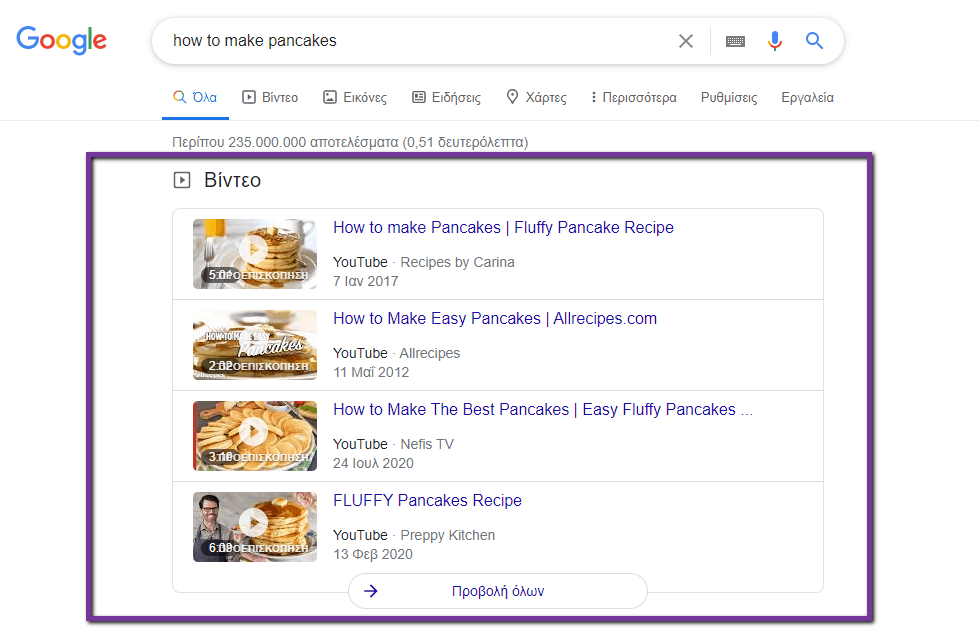Screen dimensions: 979x628
Task: Clear the search box with X icon
Action: click(686, 41)
